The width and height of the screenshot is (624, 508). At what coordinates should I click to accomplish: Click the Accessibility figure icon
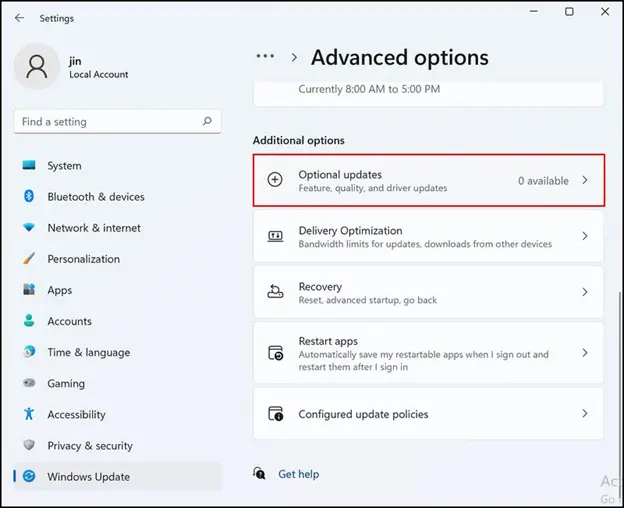pos(29,414)
